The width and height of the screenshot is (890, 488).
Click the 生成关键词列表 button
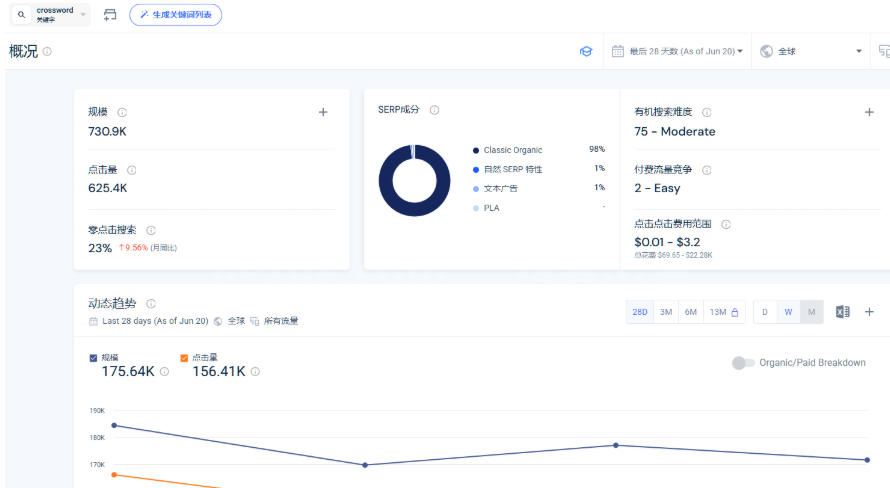click(175, 15)
